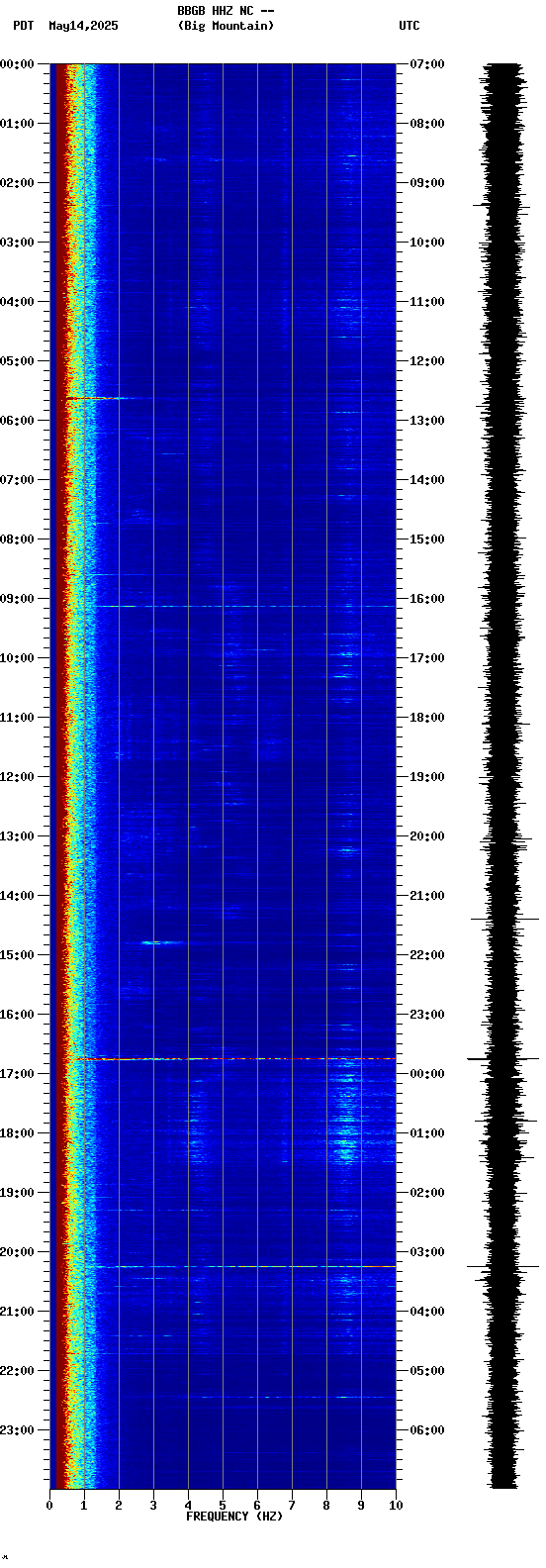546x1568 pixels.
Task: Select the 3 Hz frequency tick label
Action: (153, 1506)
